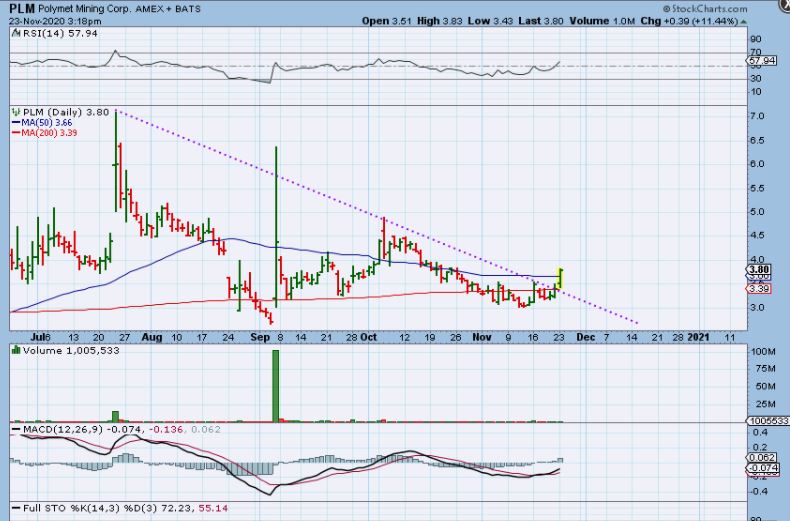Click the Chg +0.39 (+11.44%) value
This screenshot has width=790, height=521.
click(689, 21)
